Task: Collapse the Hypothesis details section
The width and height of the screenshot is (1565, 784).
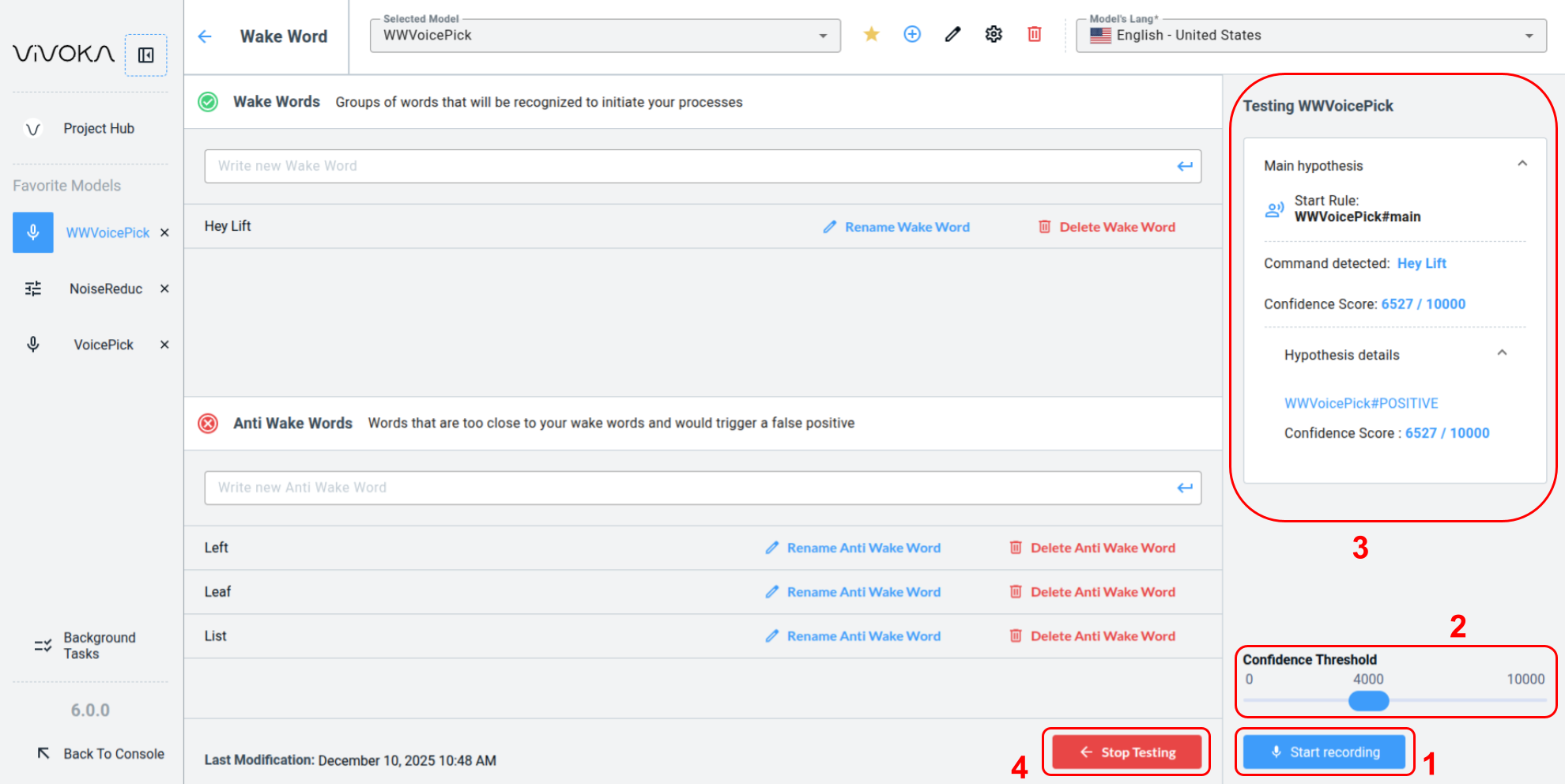Action: click(x=1502, y=353)
